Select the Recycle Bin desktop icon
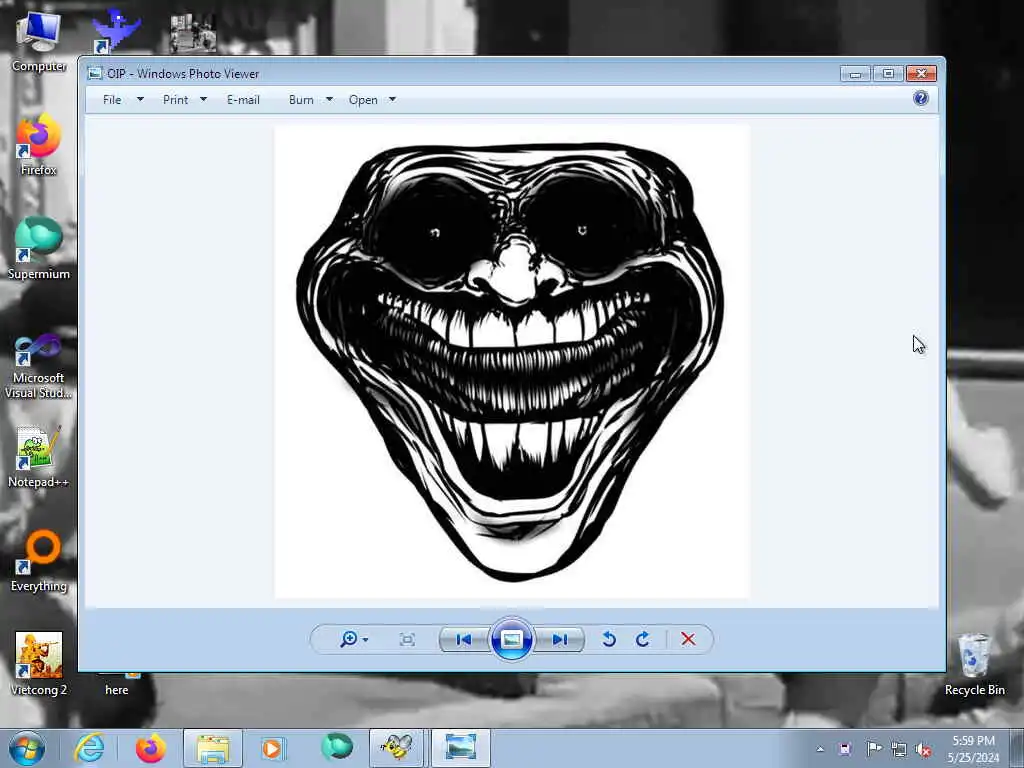 pos(974,664)
